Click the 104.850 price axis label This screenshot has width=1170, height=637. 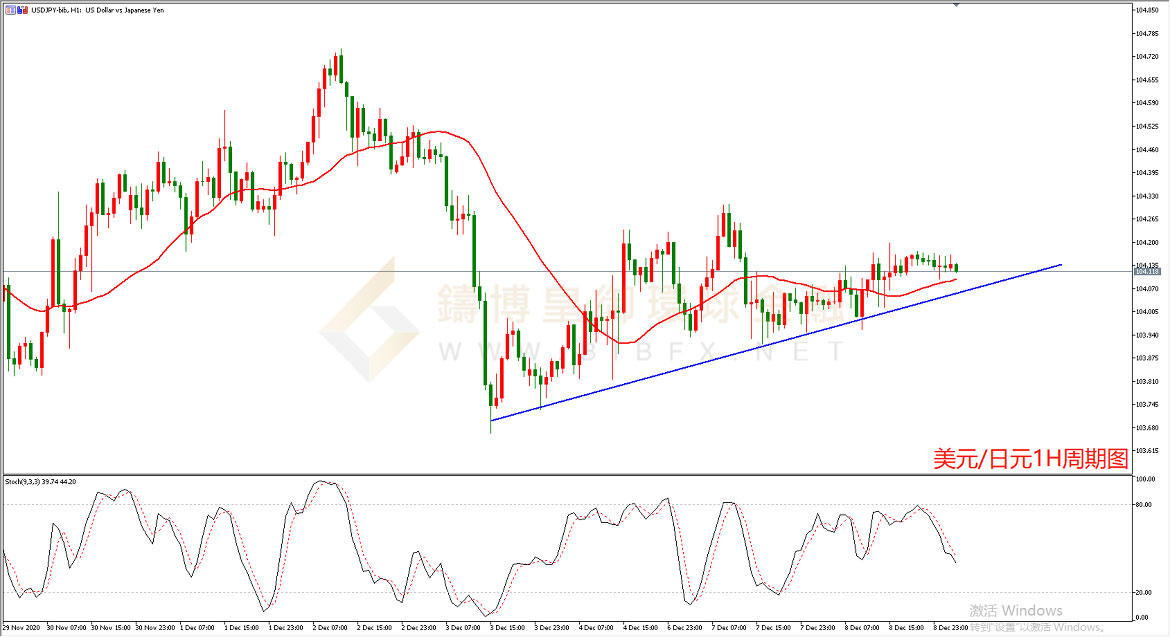[1146, 11]
